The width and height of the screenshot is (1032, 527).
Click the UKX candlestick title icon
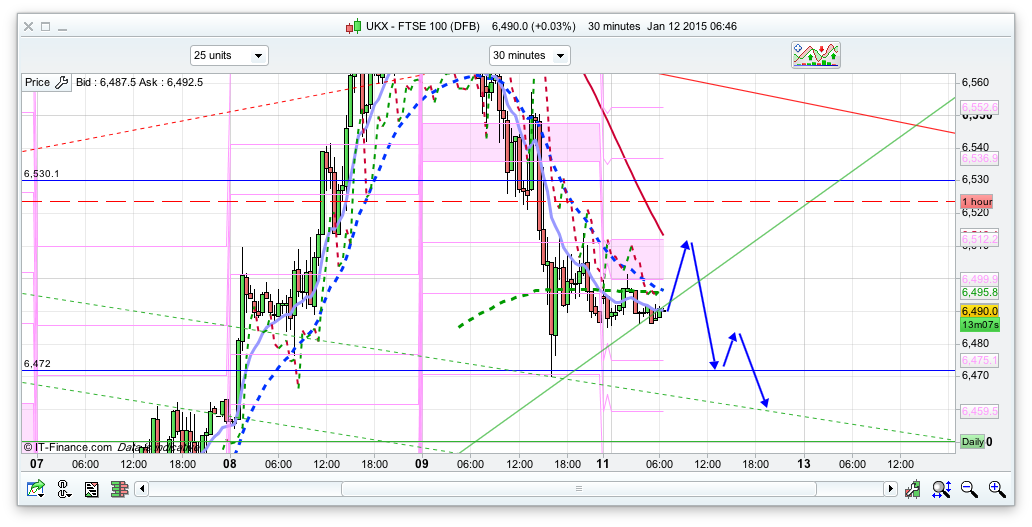pyautogui.click(x=352, y=26)
